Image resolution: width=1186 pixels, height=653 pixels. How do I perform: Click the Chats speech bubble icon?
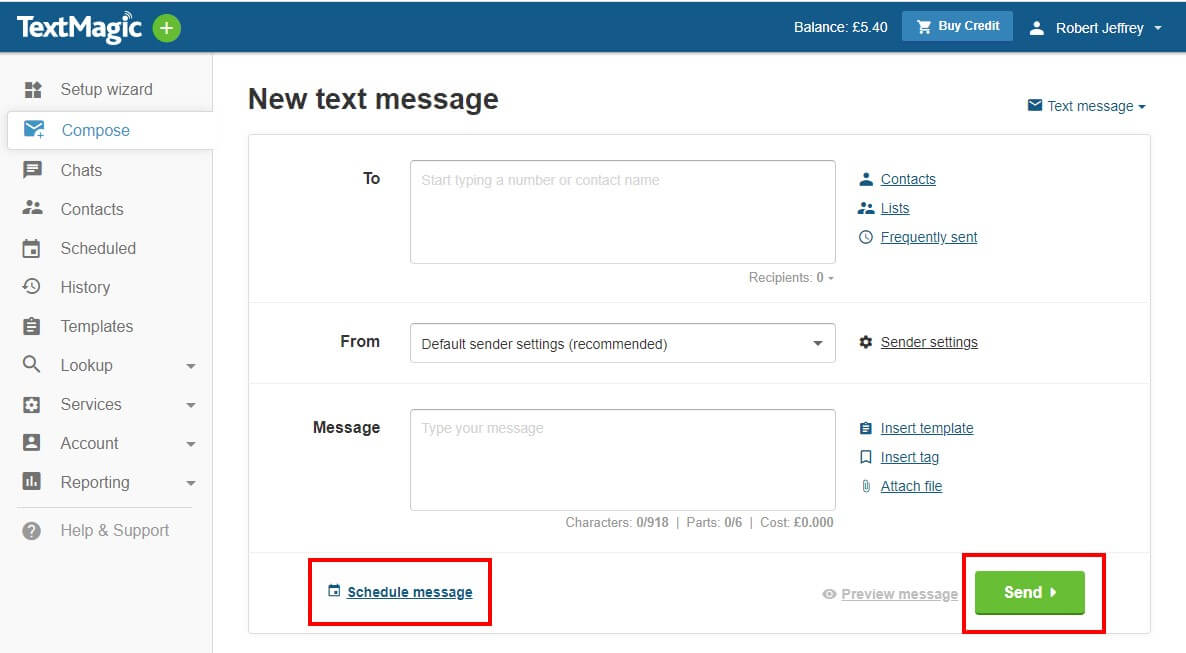click(x=33, y=169)
